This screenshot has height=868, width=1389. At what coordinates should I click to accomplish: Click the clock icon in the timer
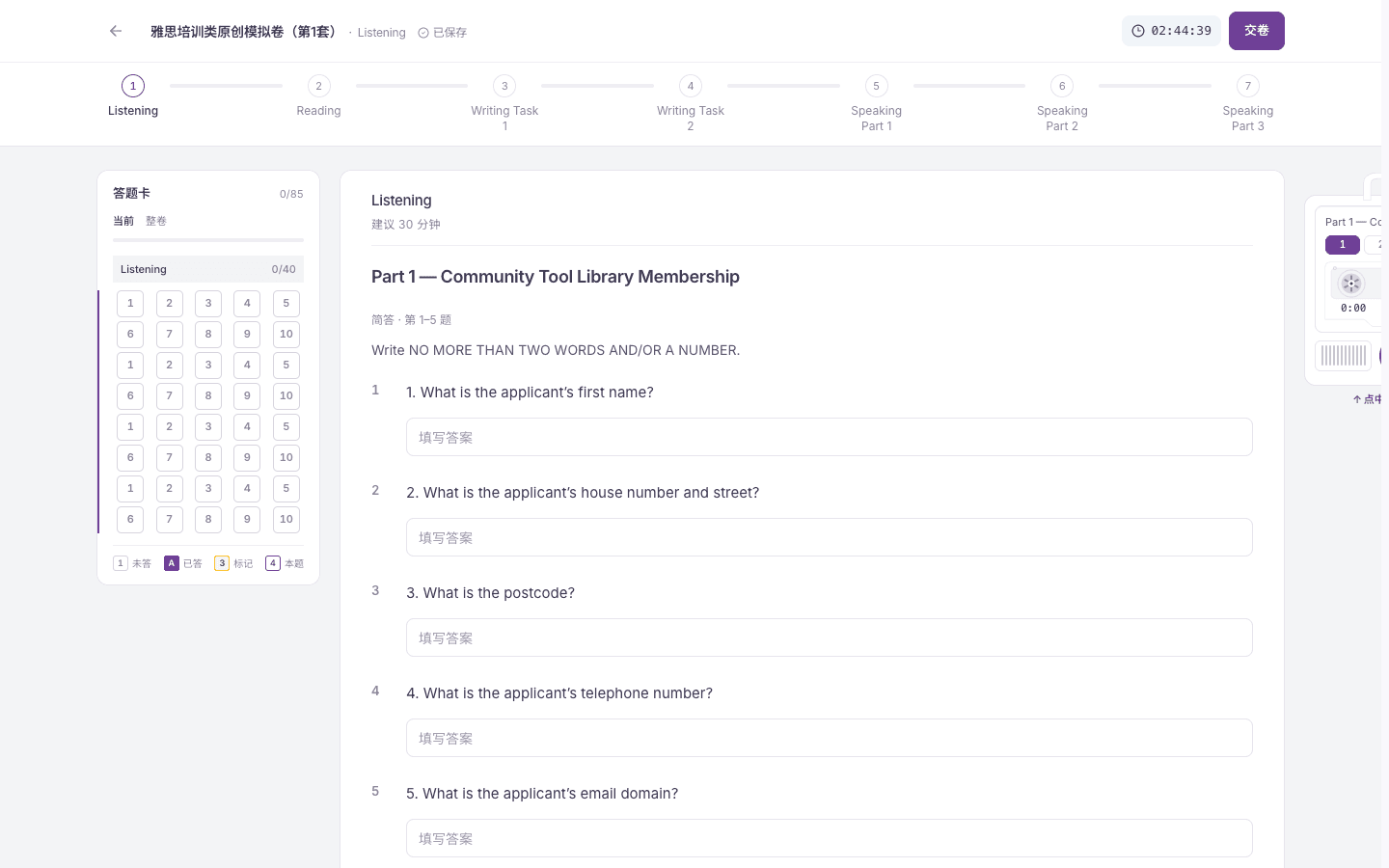pyautogui.click(x=1138, y=31)
